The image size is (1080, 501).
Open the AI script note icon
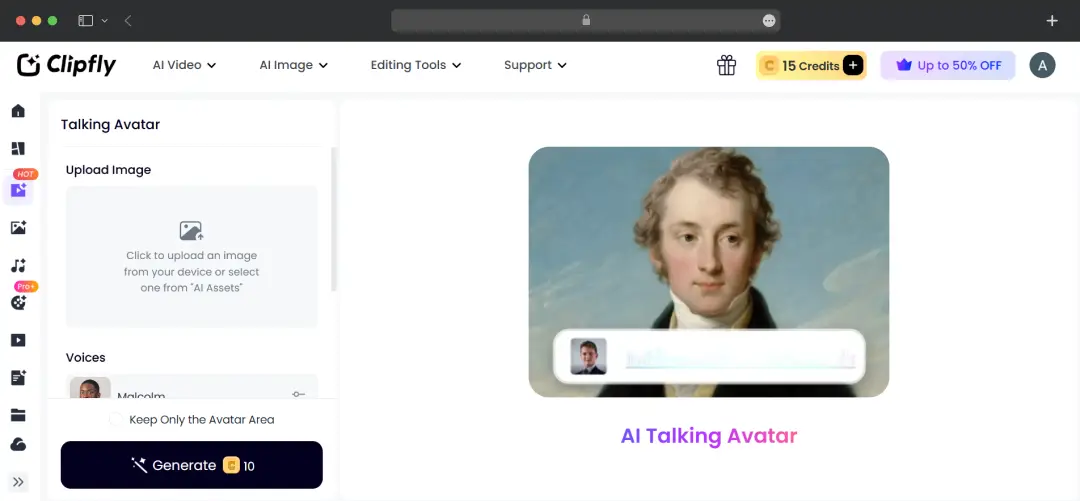18,377
